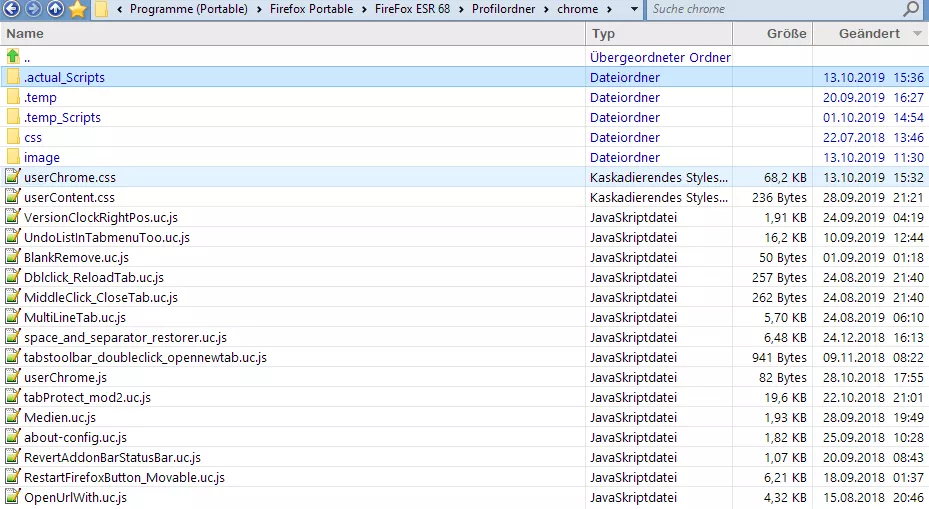
Task: Sort by the Größe column header
Action: [786, 33]
